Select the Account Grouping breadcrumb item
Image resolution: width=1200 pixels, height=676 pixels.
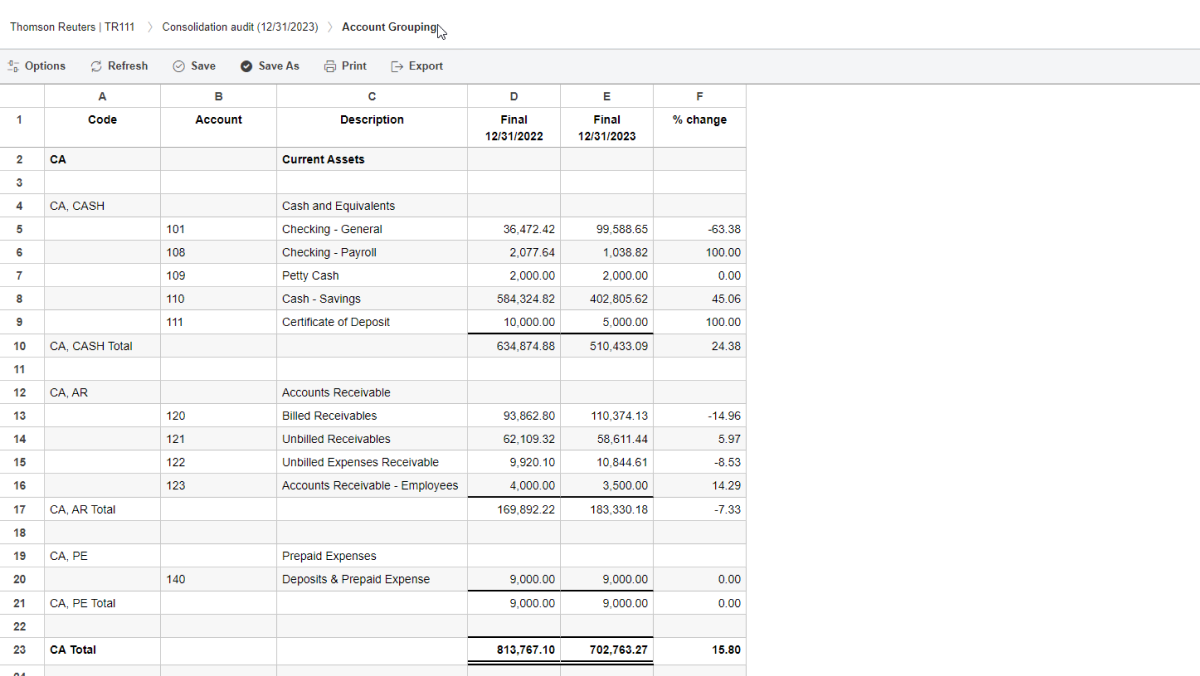point(389,27)
